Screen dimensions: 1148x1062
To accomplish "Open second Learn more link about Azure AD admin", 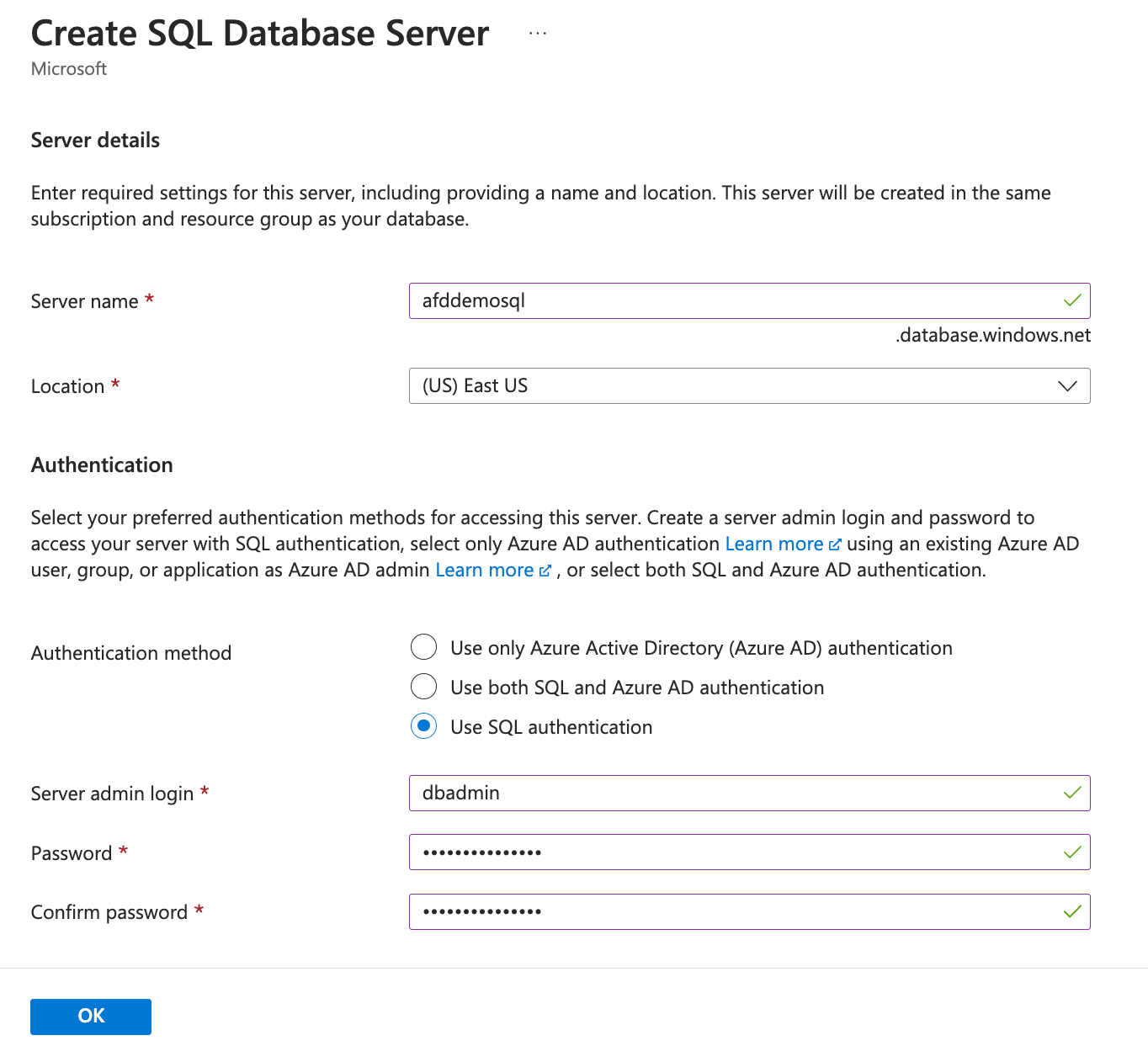I will pos(484,571).
